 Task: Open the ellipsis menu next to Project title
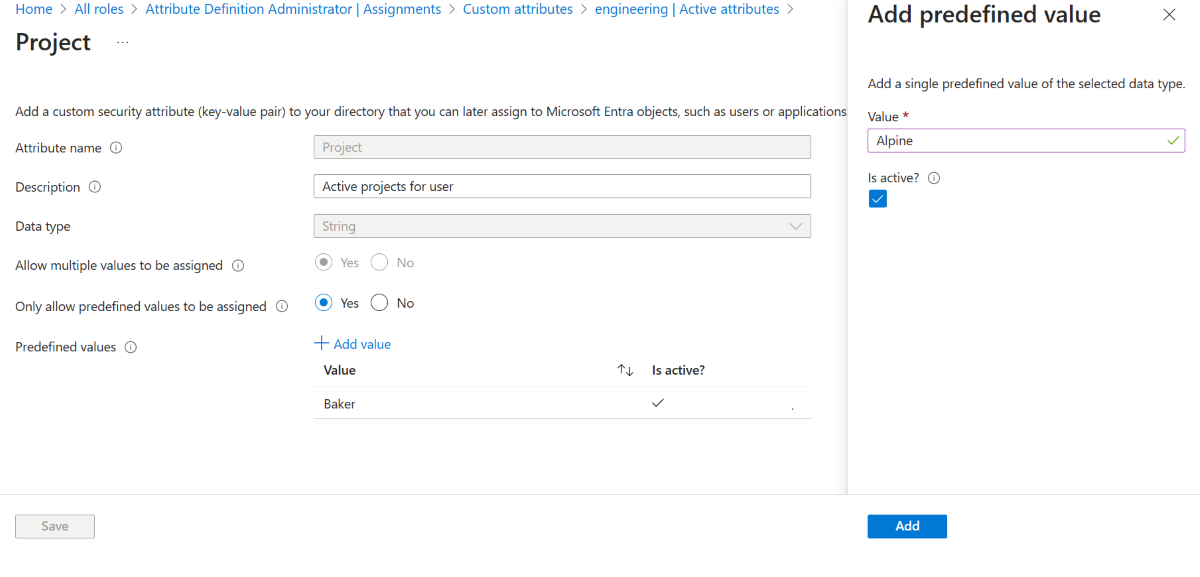tap(123, 42)
